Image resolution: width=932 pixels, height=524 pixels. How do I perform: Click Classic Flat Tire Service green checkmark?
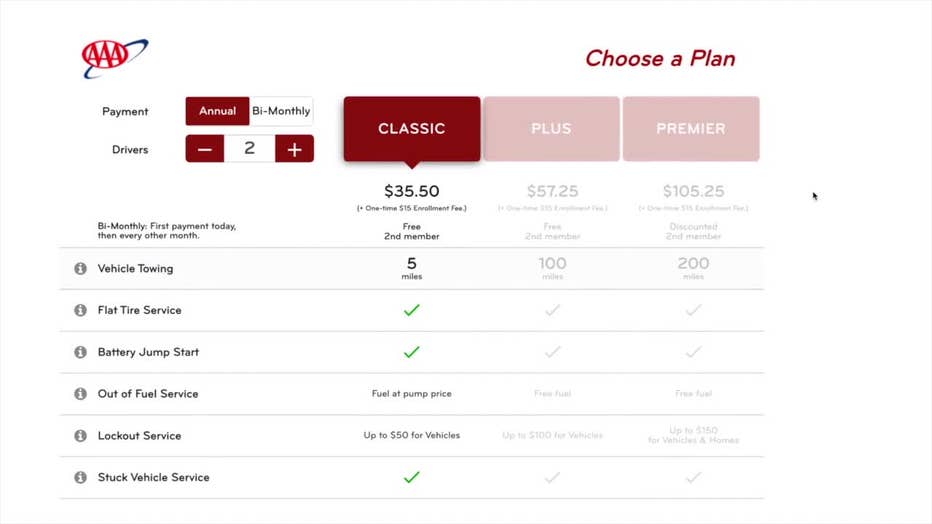[x=411, y=310]
